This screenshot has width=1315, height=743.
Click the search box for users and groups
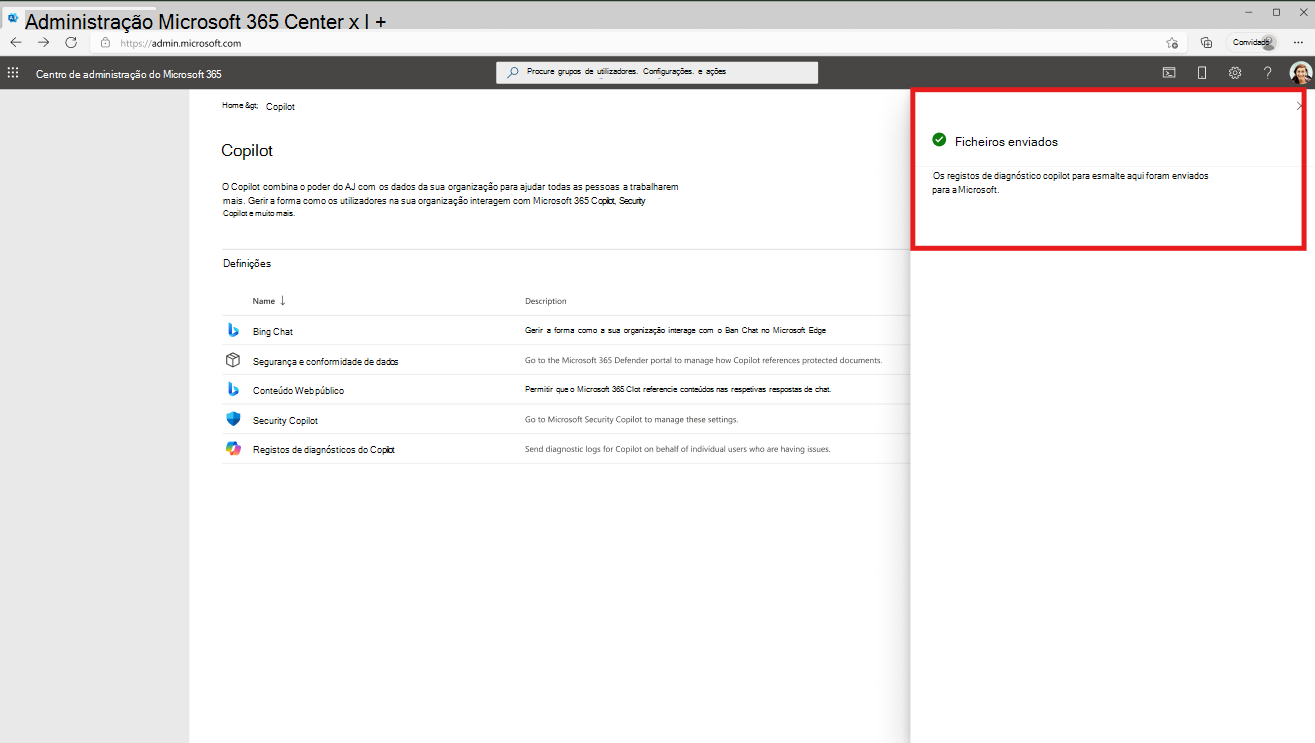[x=657, y=73]
